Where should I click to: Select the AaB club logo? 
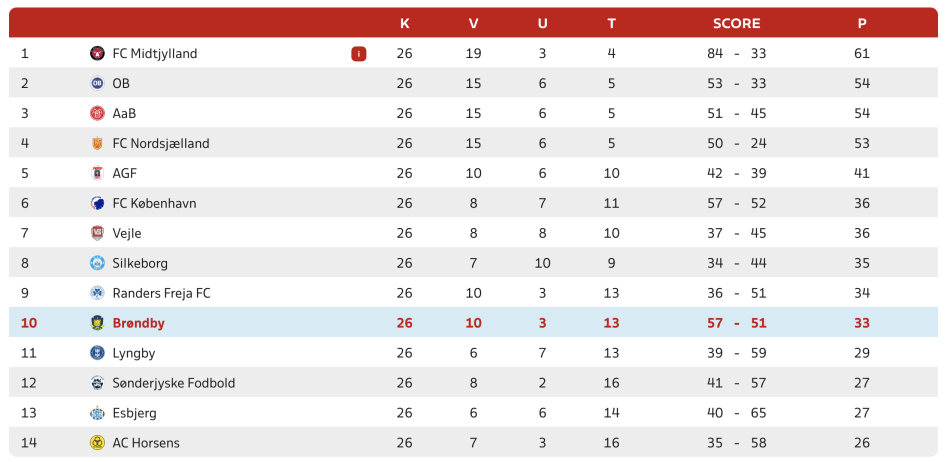pyautogui.click(x=97, y=113)
